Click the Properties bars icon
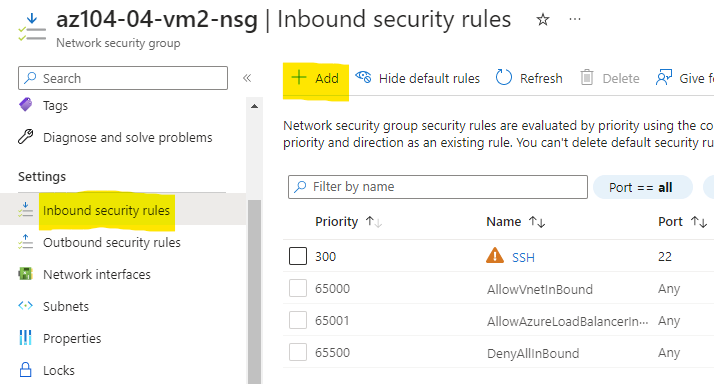This screenshot has width=714, height=384. 26,338
